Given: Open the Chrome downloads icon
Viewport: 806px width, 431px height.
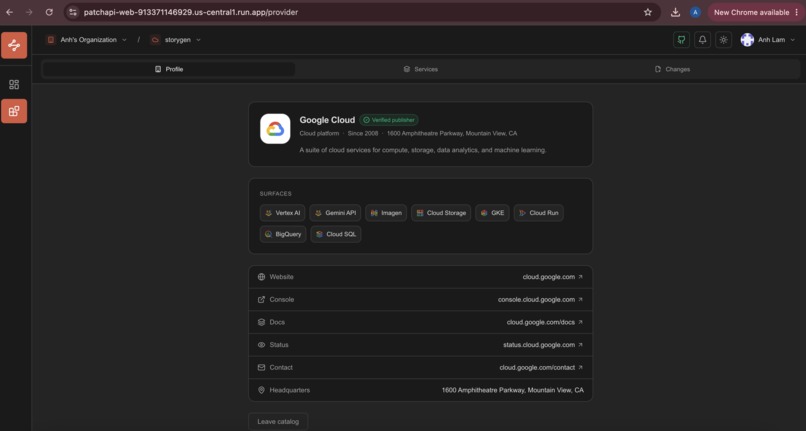Looking at the screenshot, I should click(675, 12).
